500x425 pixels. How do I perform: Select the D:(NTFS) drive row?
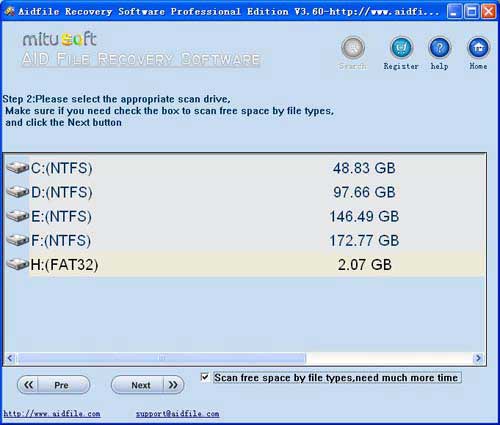pos(245,192)
